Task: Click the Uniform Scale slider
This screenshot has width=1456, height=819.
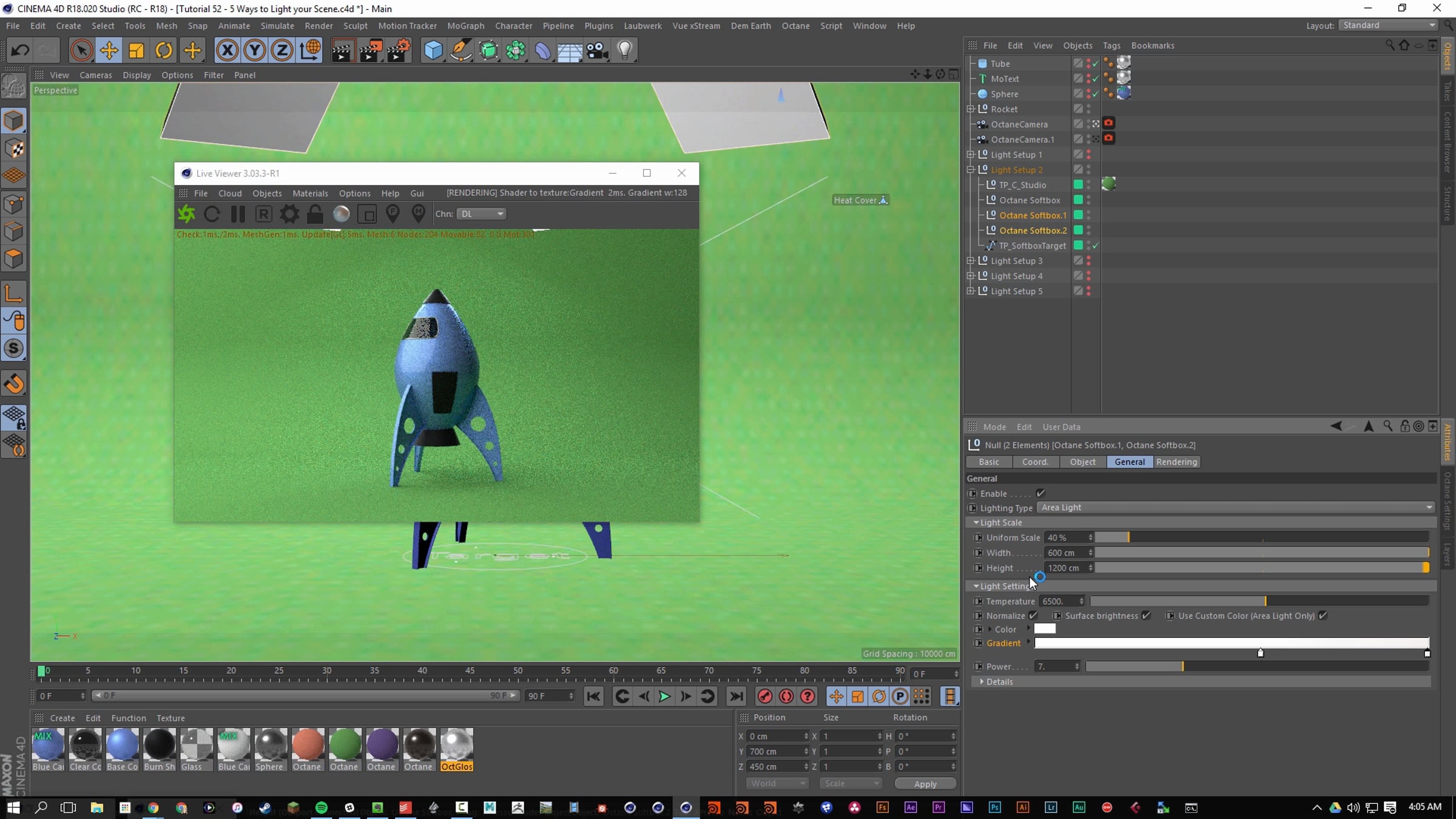Action: click(1262, 538)
